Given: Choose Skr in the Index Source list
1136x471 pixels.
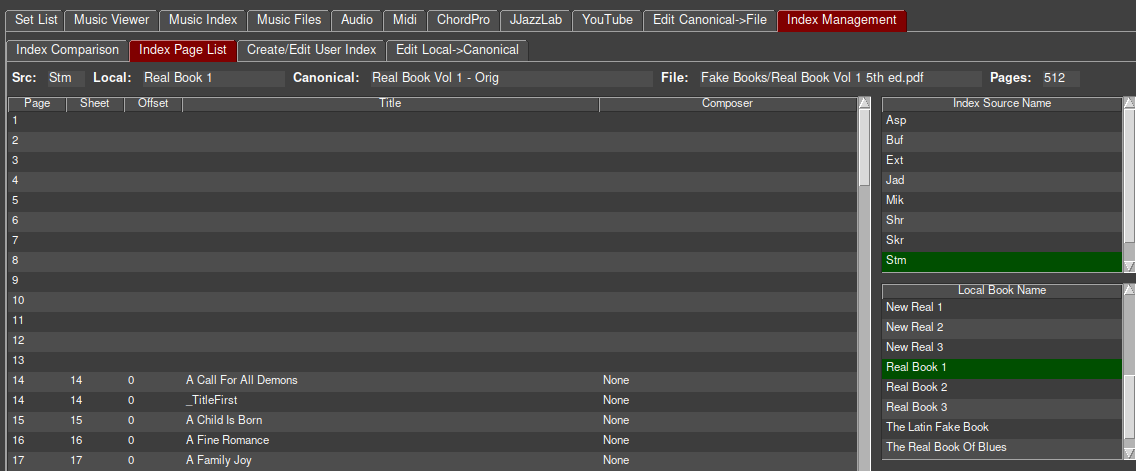Looking at the screenshot, I should [1001, 240].
